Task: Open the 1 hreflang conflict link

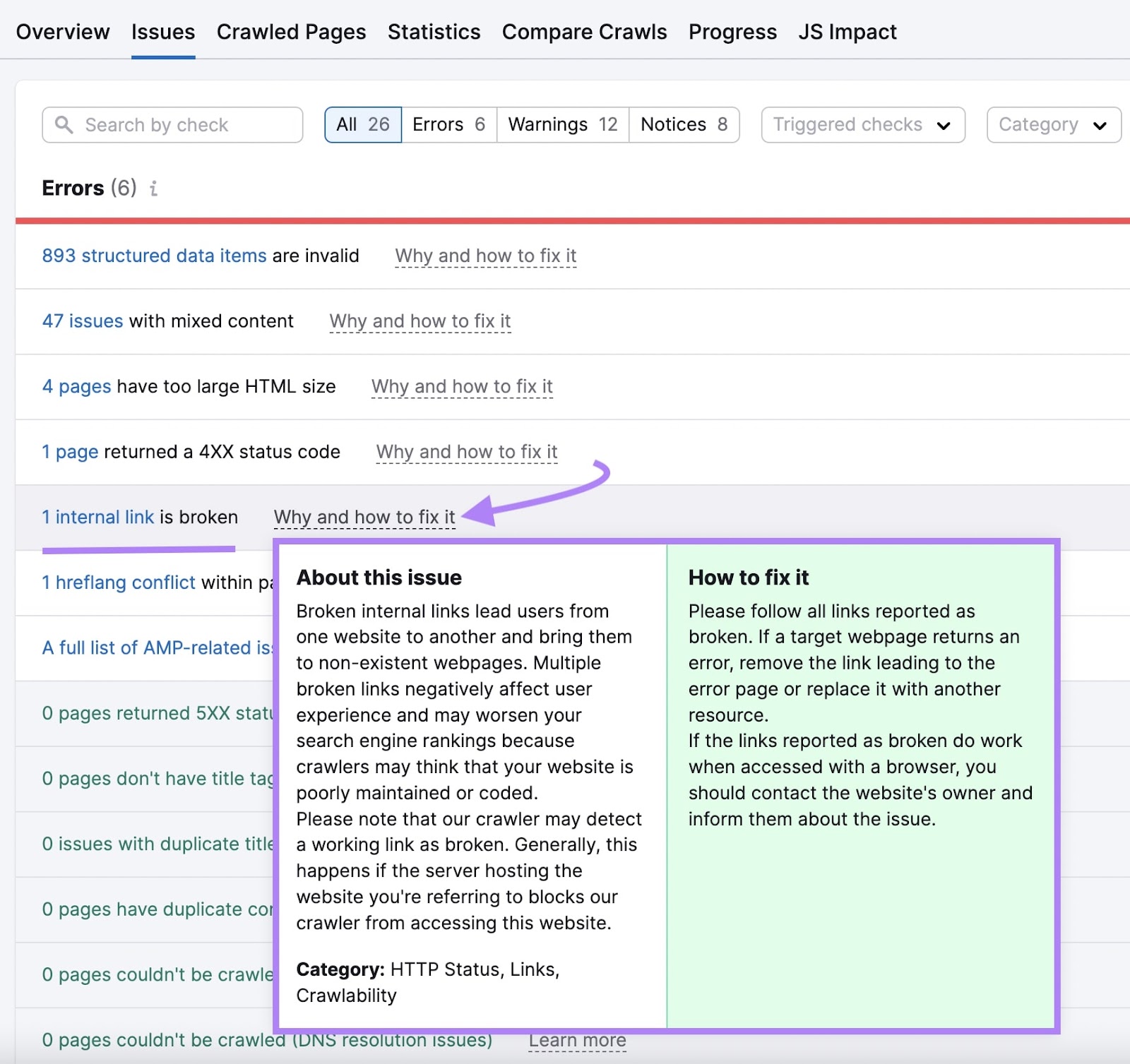Action: point(119,582)
